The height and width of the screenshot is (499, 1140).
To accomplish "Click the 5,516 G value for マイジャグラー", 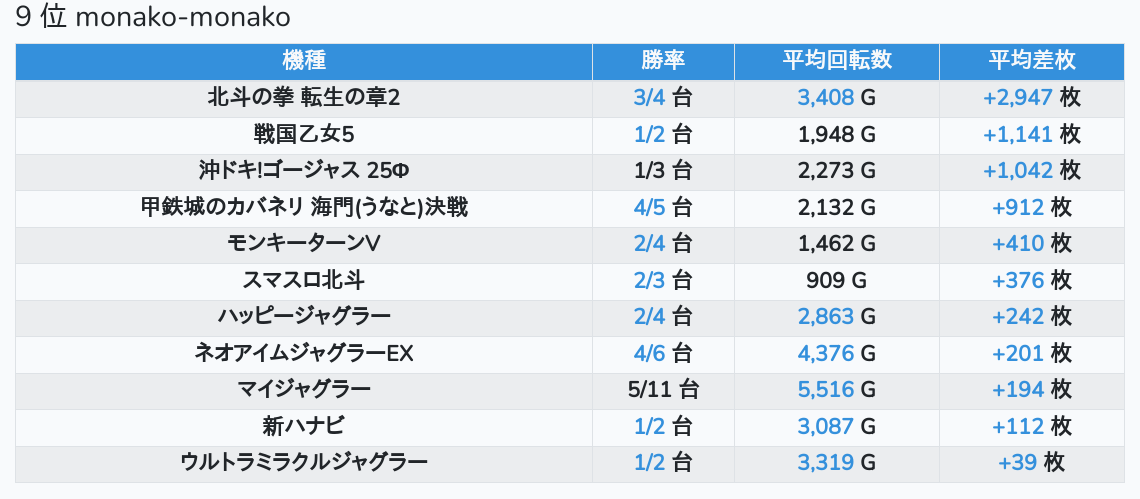I will click(837, 390).
